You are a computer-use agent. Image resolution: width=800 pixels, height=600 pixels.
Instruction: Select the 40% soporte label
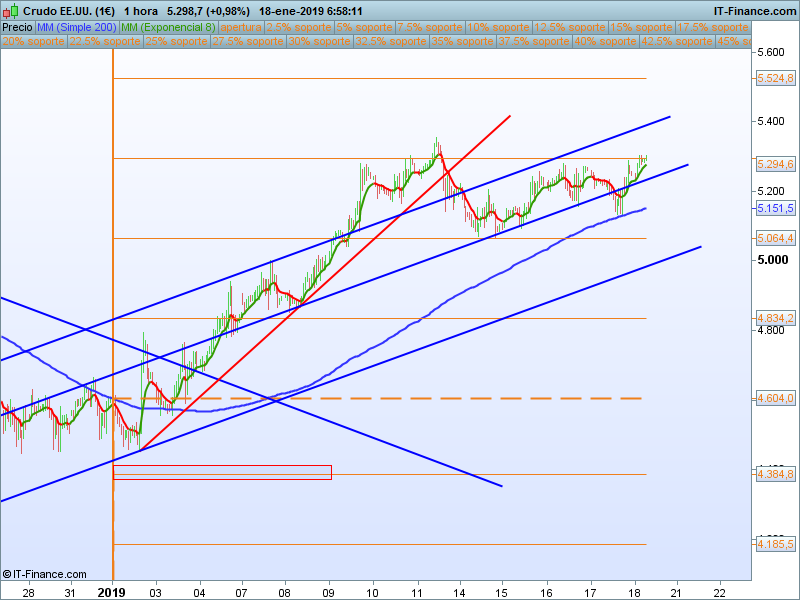click(x=606, y=42)
